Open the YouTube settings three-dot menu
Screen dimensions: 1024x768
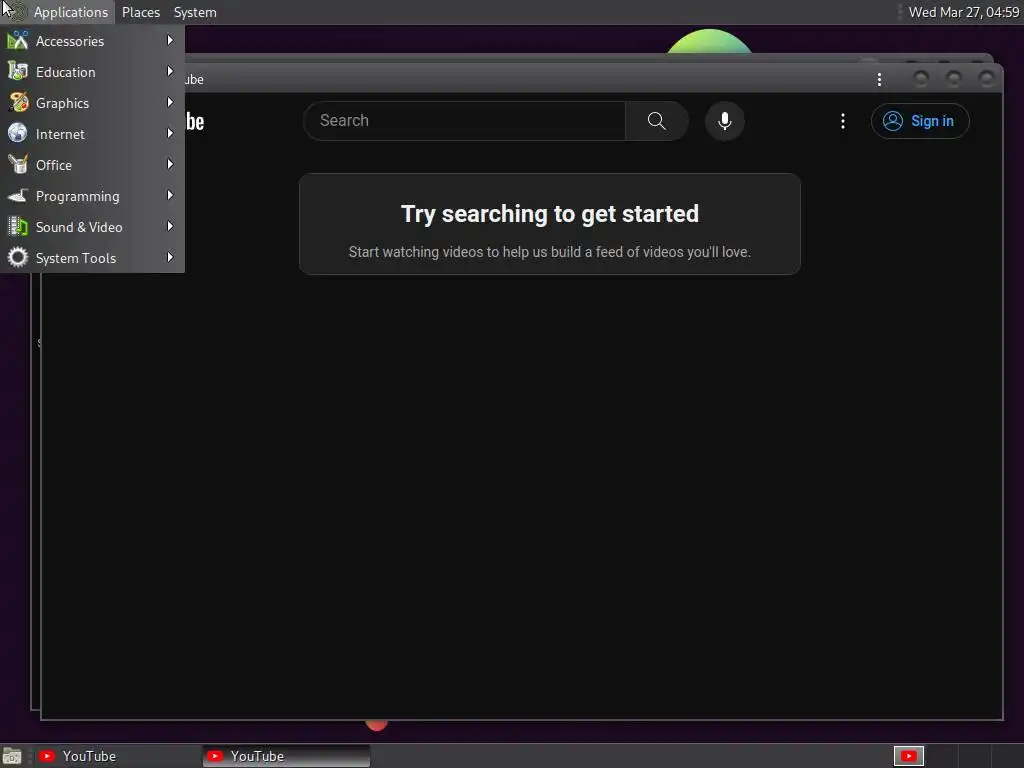click(x=842, y=121)
